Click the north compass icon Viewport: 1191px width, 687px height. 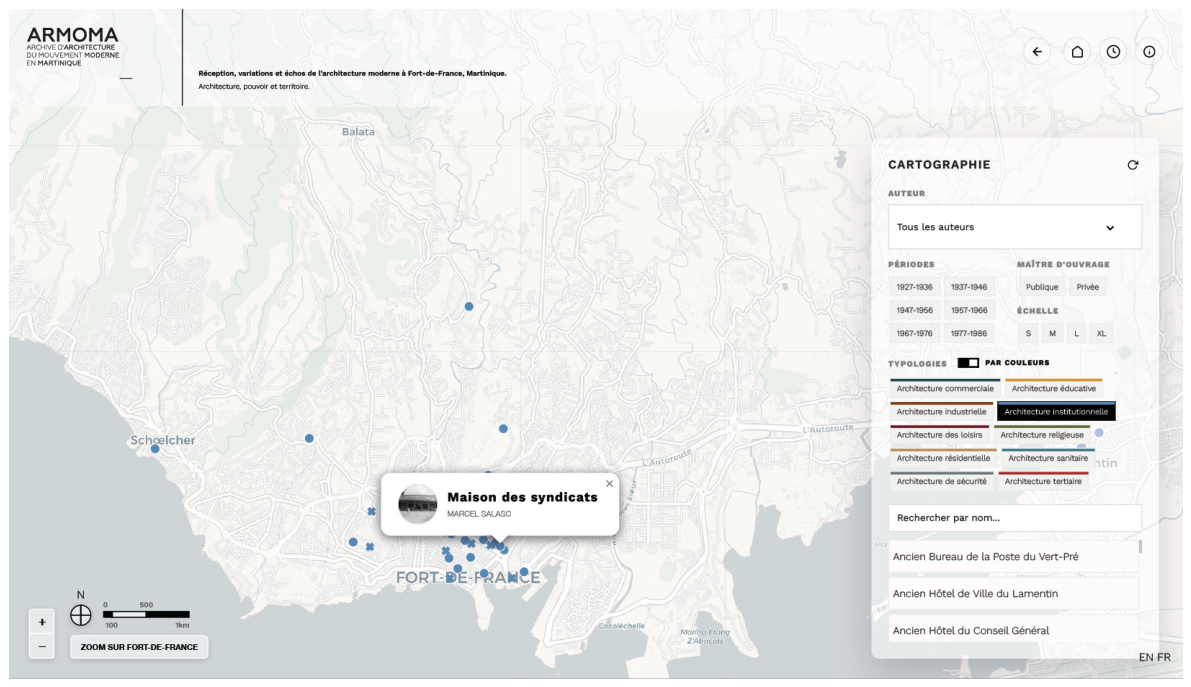tap(81, 615)
